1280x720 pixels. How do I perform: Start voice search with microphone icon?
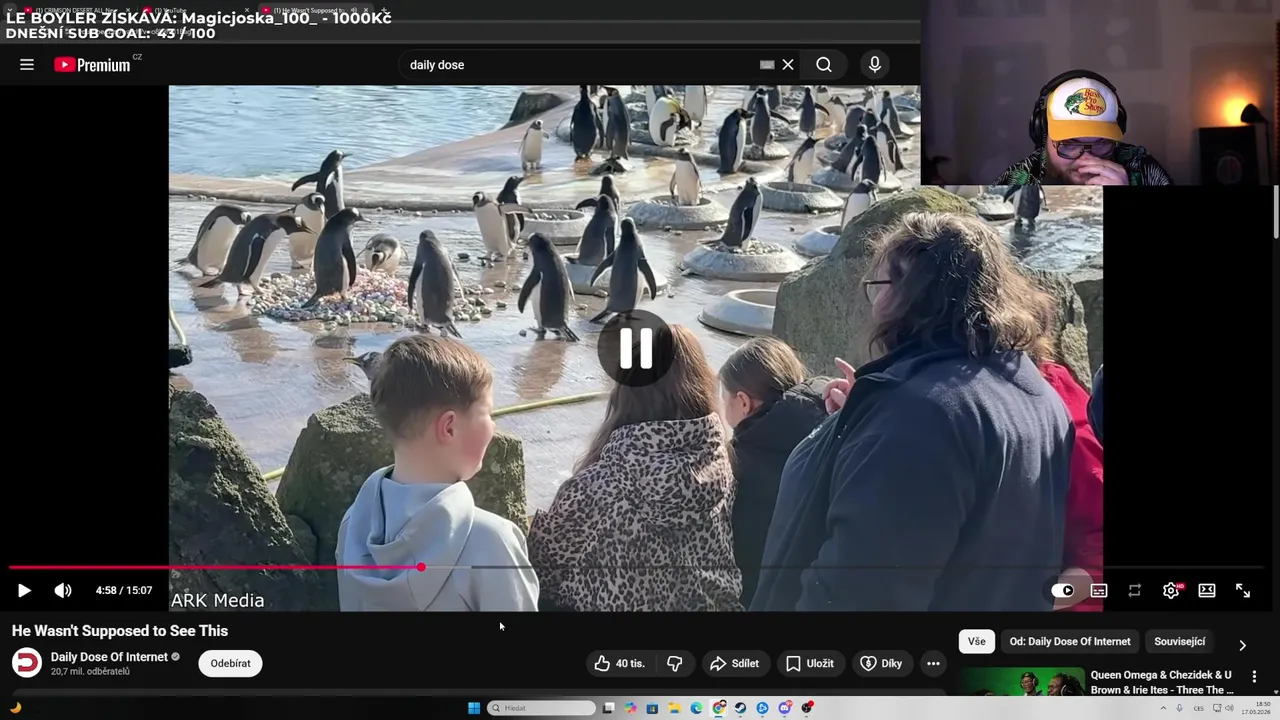875,65
